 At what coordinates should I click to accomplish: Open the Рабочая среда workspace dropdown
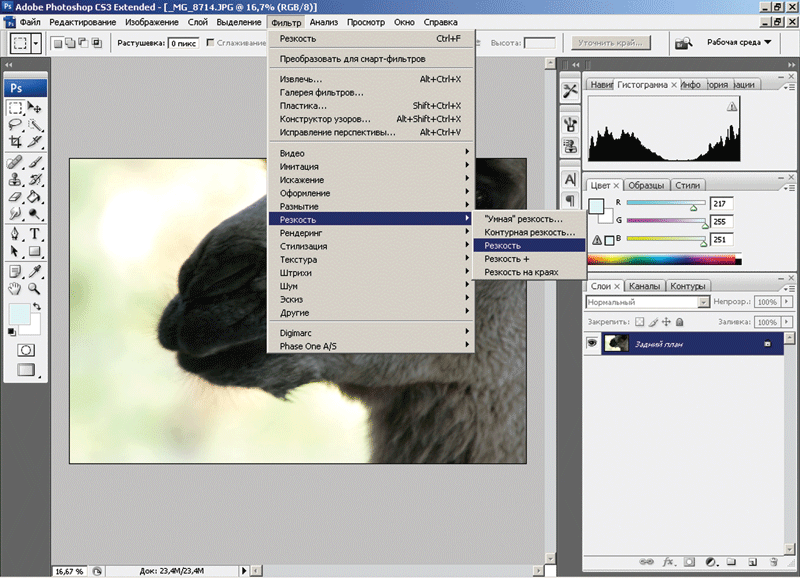[737, 43]
